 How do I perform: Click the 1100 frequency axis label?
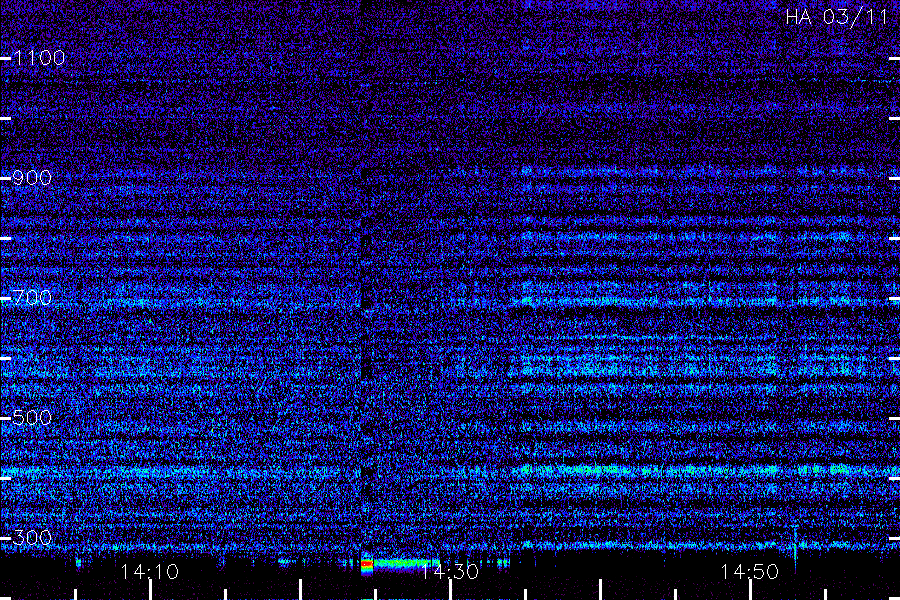[39, 58]
